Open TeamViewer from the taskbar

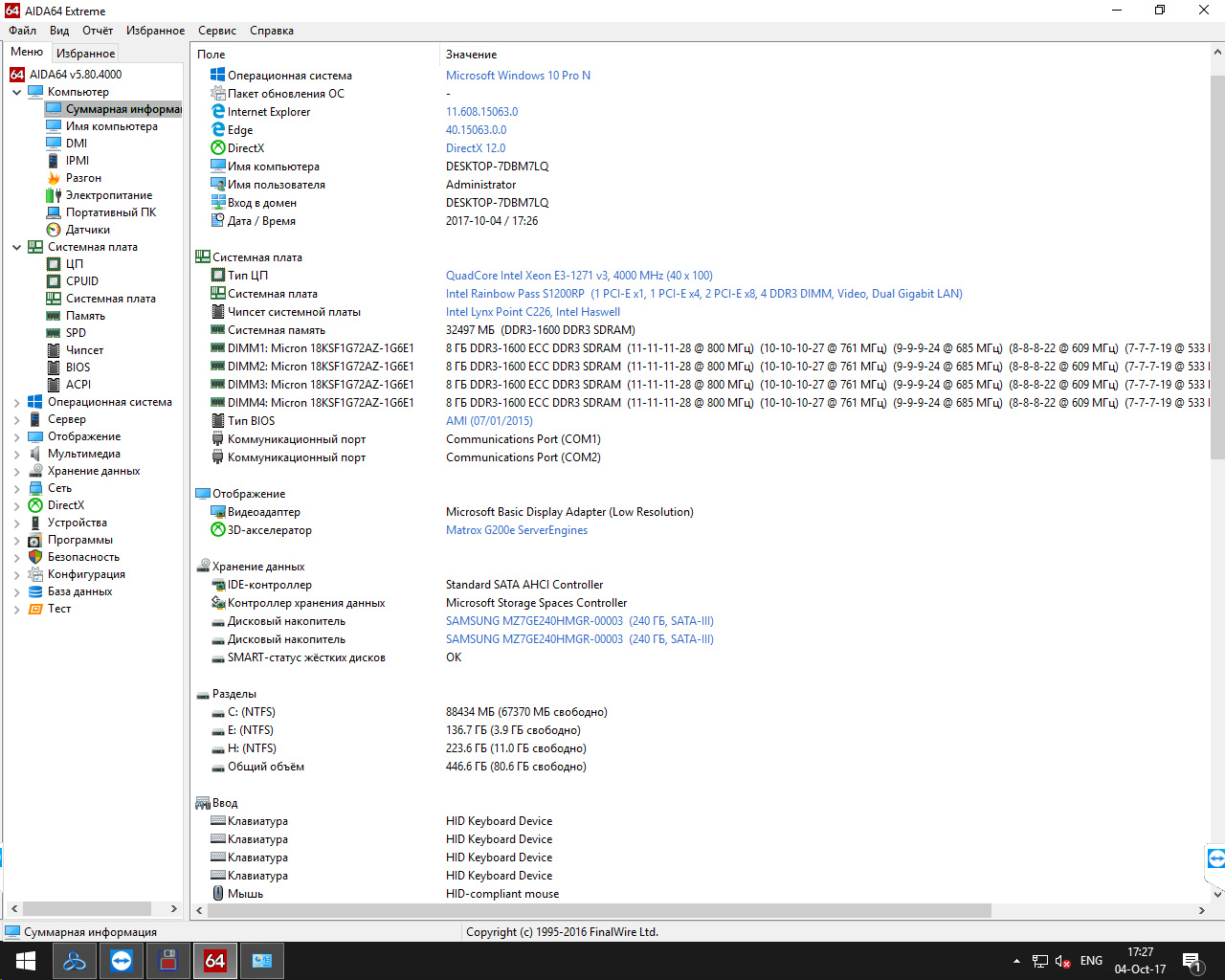coord(122,961)
